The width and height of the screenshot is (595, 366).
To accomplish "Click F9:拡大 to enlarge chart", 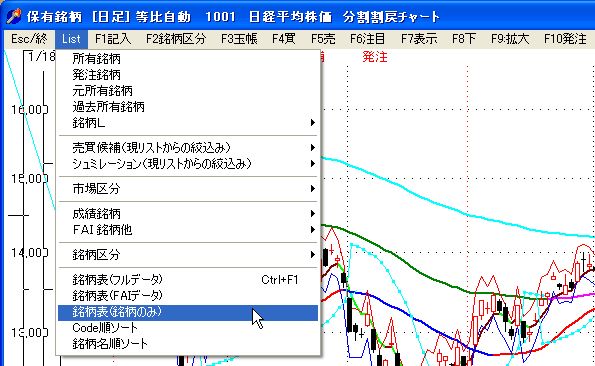I will 510,39.
